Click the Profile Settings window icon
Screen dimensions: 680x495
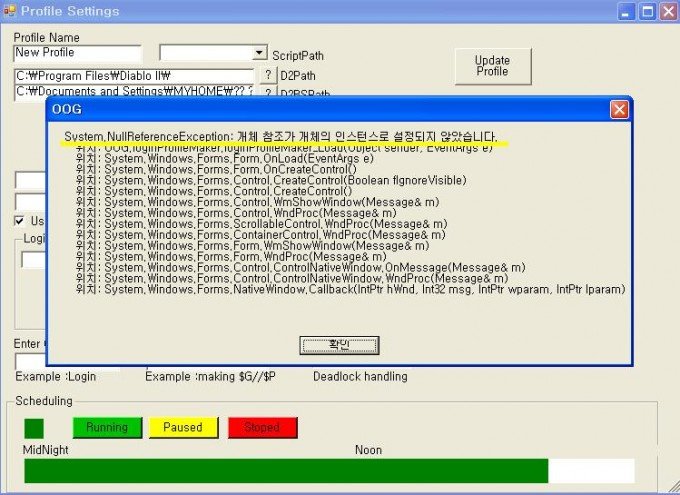pos(10,10)
